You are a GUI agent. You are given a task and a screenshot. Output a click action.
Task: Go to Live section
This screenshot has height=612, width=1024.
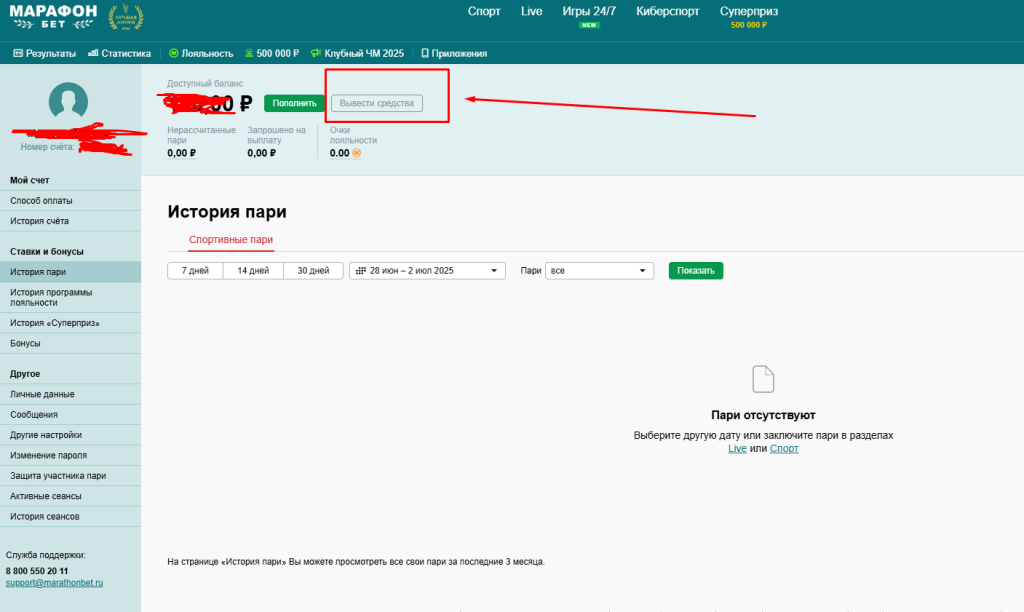[532, 11]
